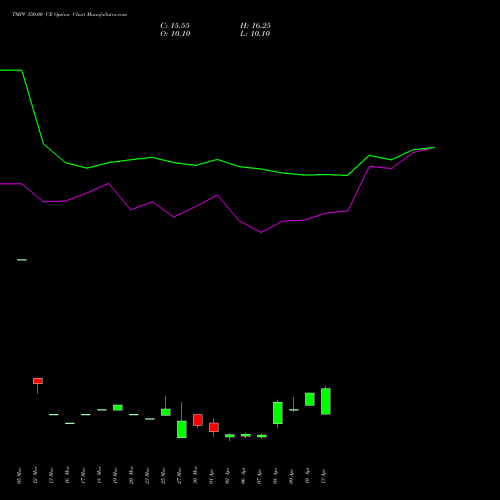Click the 16 Mar date label

point(67,475)
